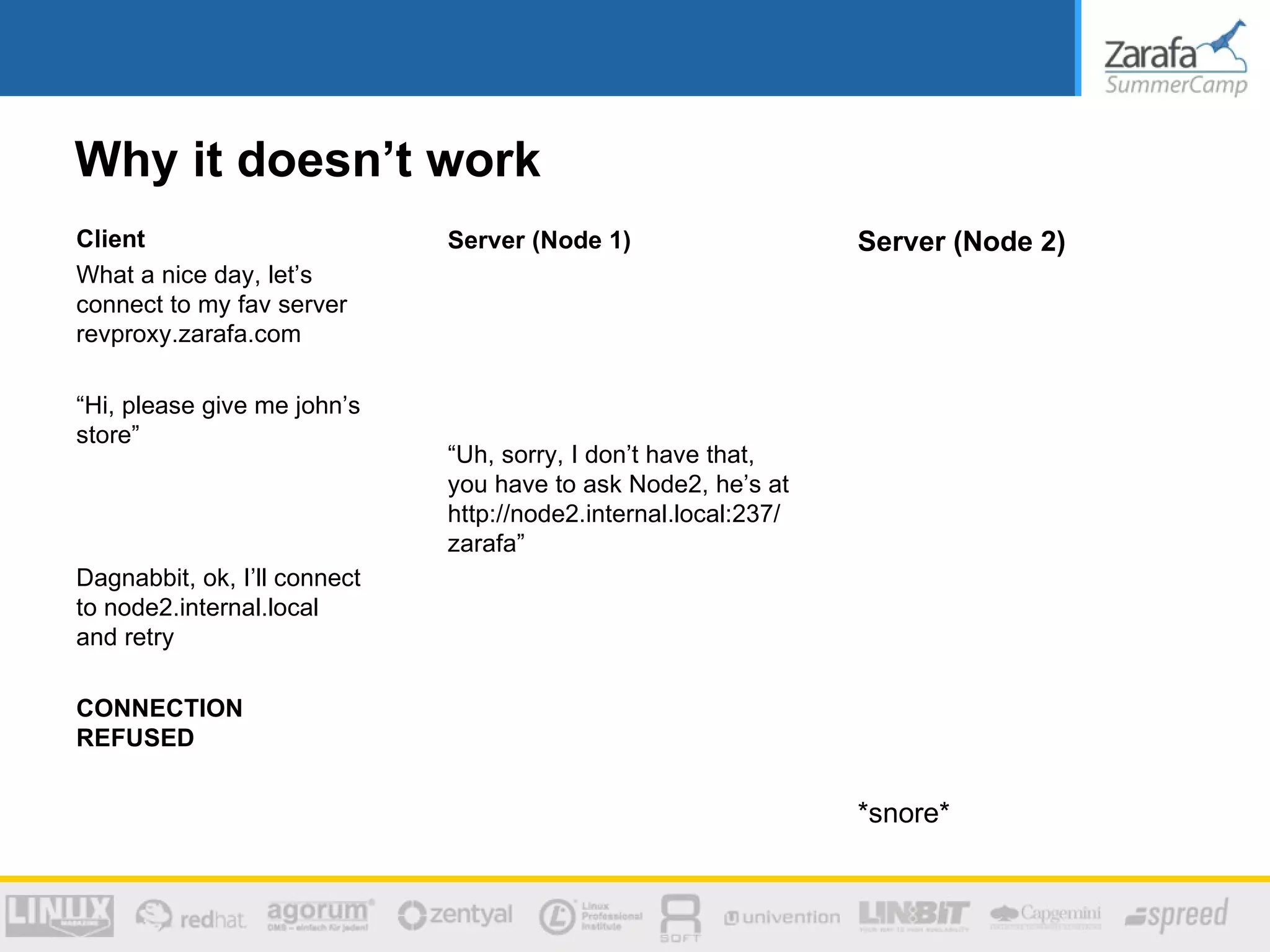Click the LINBIT sponsor logo

coord(914,915)
